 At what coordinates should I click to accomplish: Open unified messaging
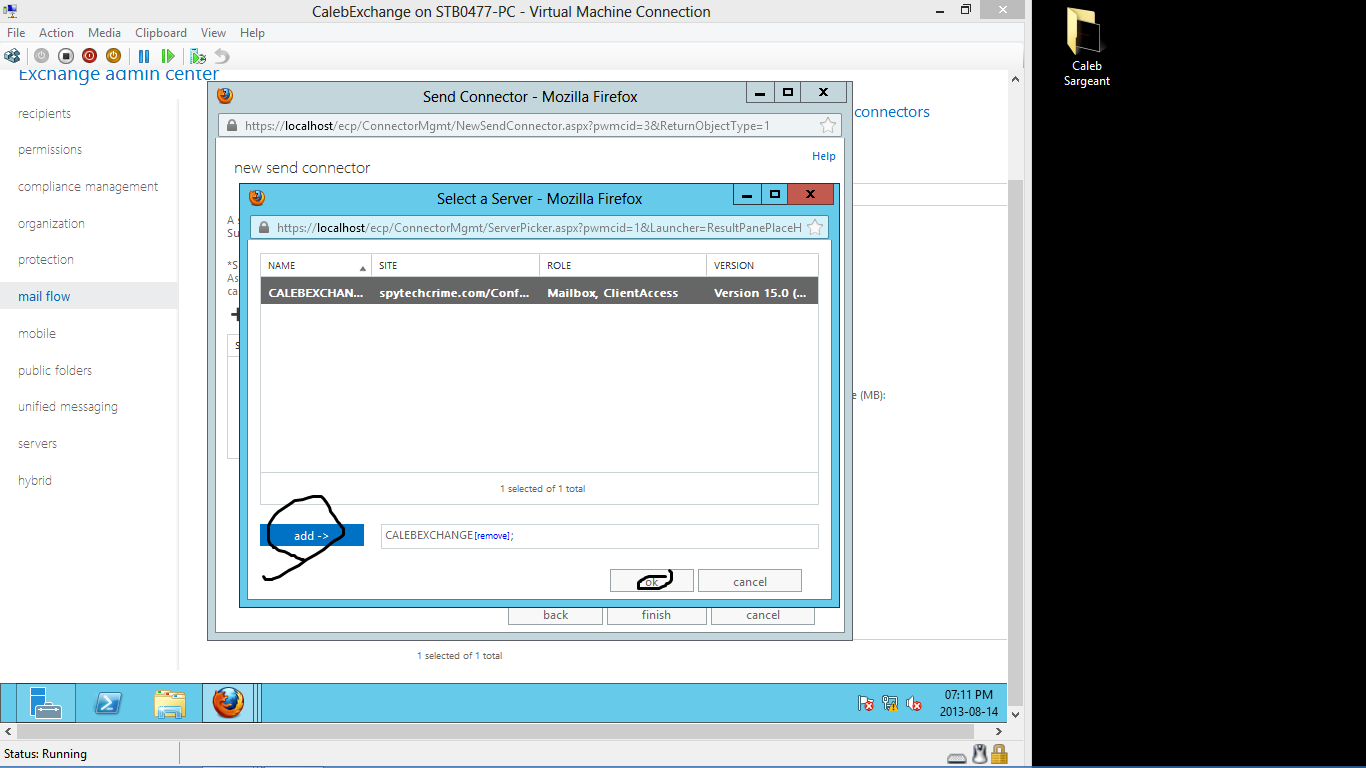[x=68, y=407]
